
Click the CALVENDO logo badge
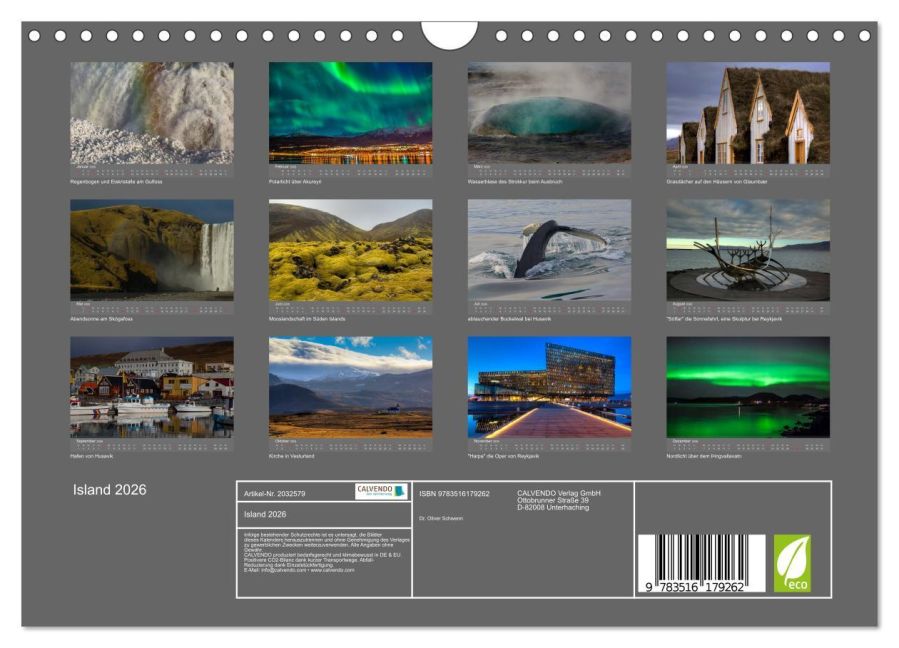pos(381,491)
